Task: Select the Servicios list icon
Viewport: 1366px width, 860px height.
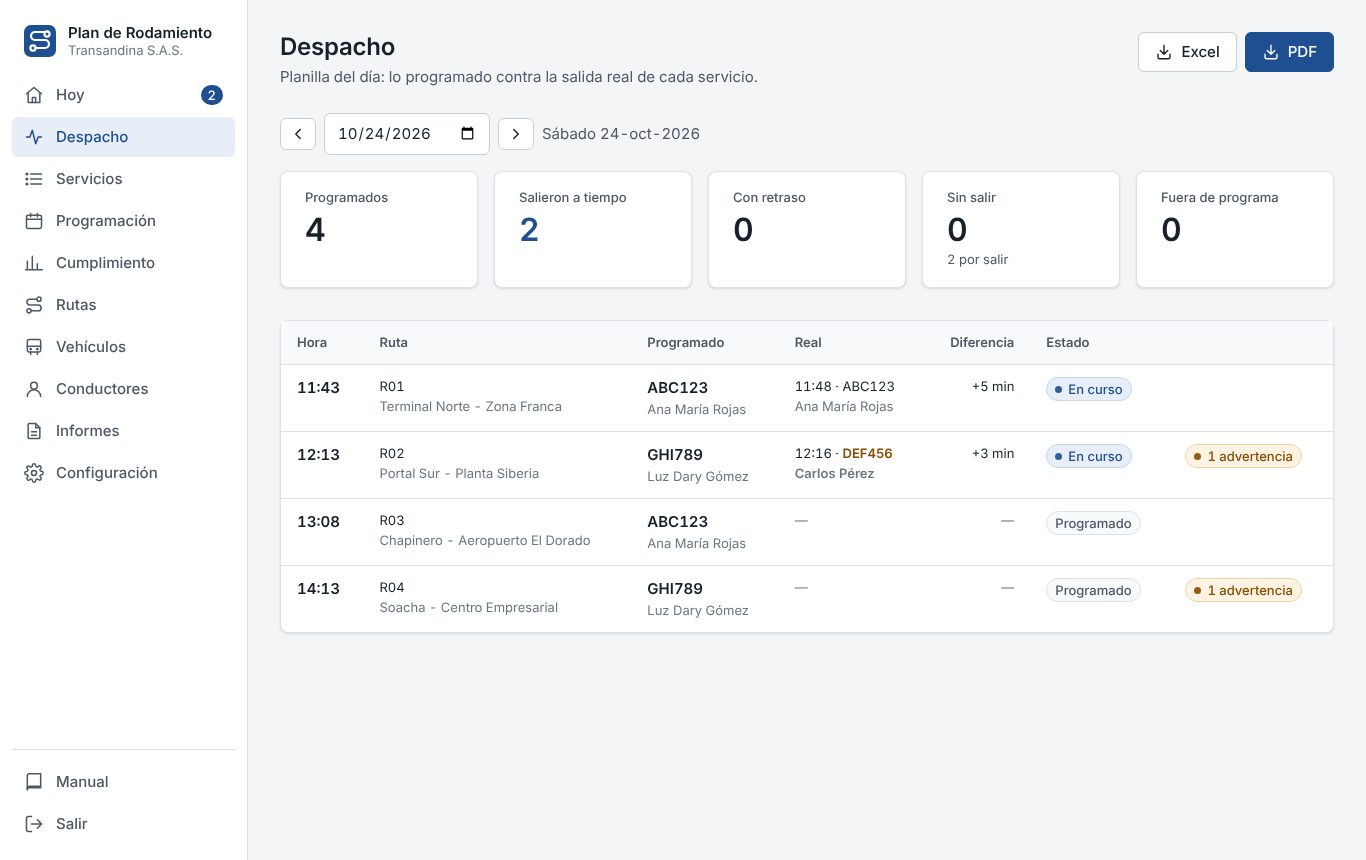Action: [x=34, y=179]
